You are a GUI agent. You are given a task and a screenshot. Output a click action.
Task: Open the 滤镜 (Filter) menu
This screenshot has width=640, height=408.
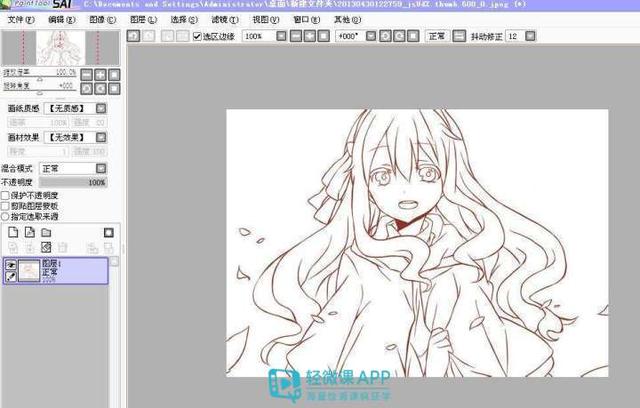[225, 20]
